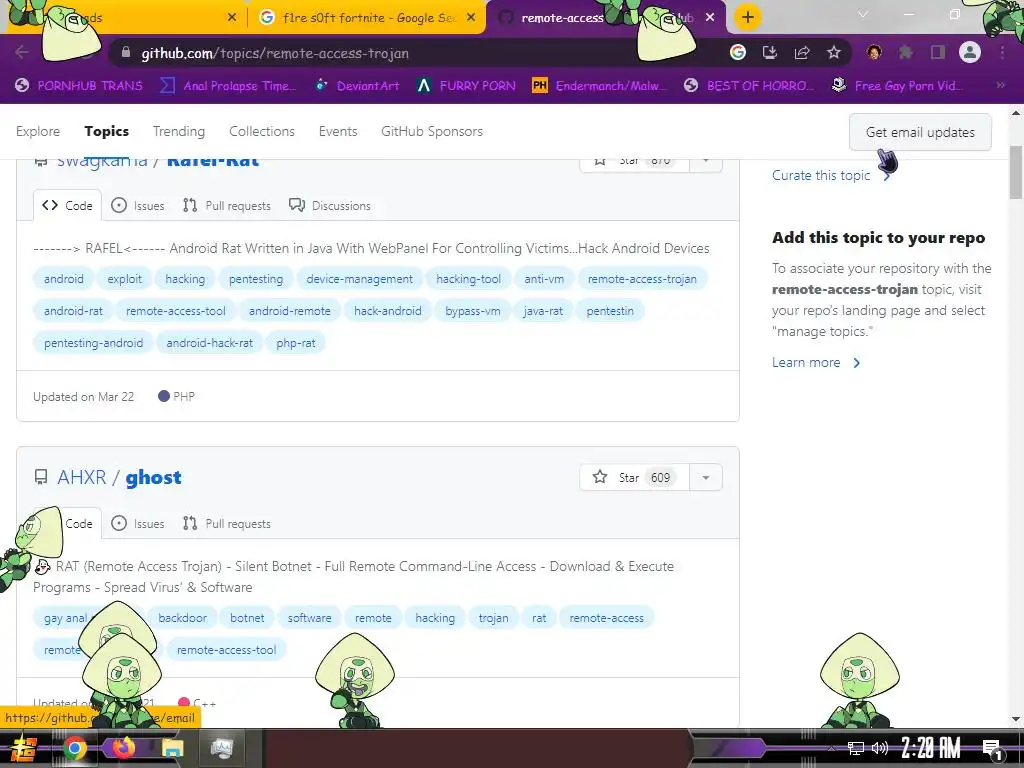The height and width of the screenshot is (768, 1024).
Task: Open the Explore navigation item
Action: 38,131
